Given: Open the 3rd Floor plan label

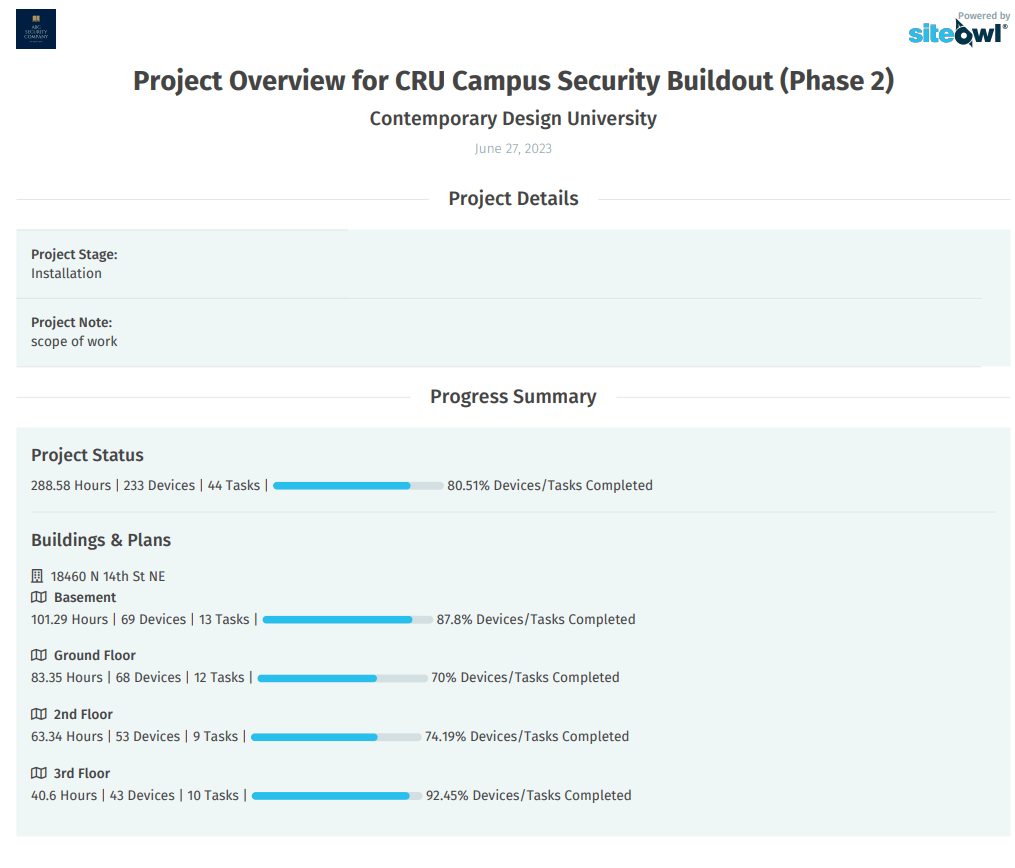Looking at the screenshot, I should [82, 773].
